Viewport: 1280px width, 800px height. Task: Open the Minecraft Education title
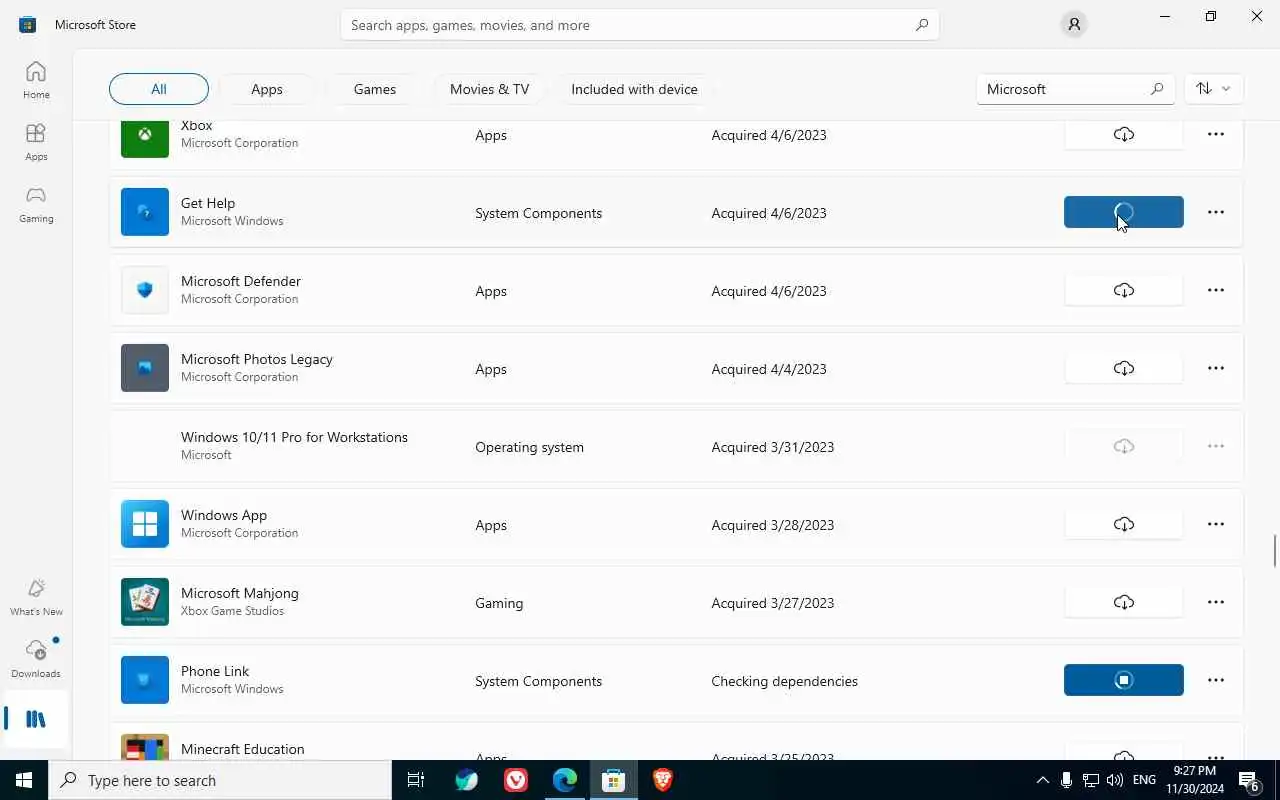(x=243, y=749)
